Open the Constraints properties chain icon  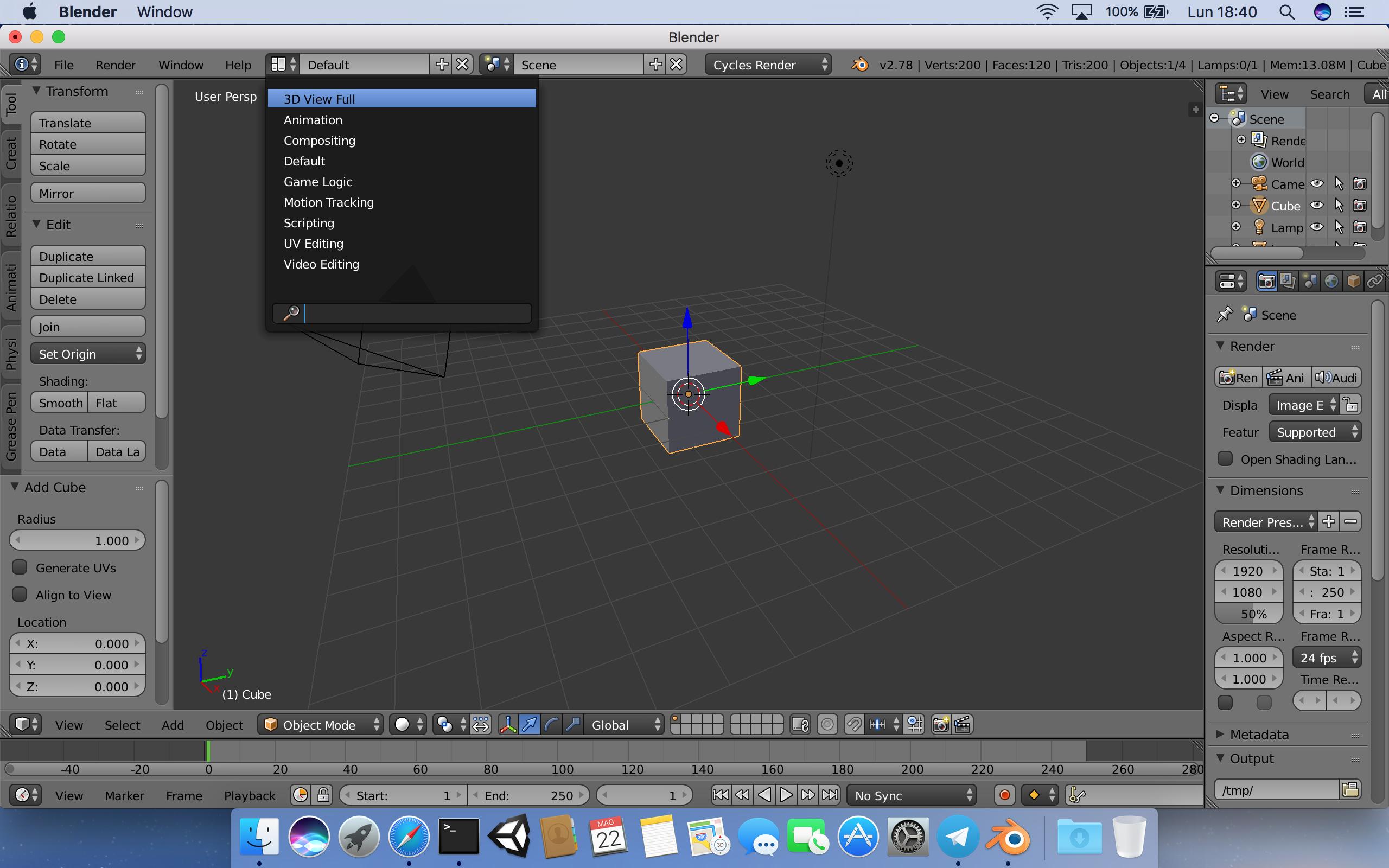(x=1375, y=280)
